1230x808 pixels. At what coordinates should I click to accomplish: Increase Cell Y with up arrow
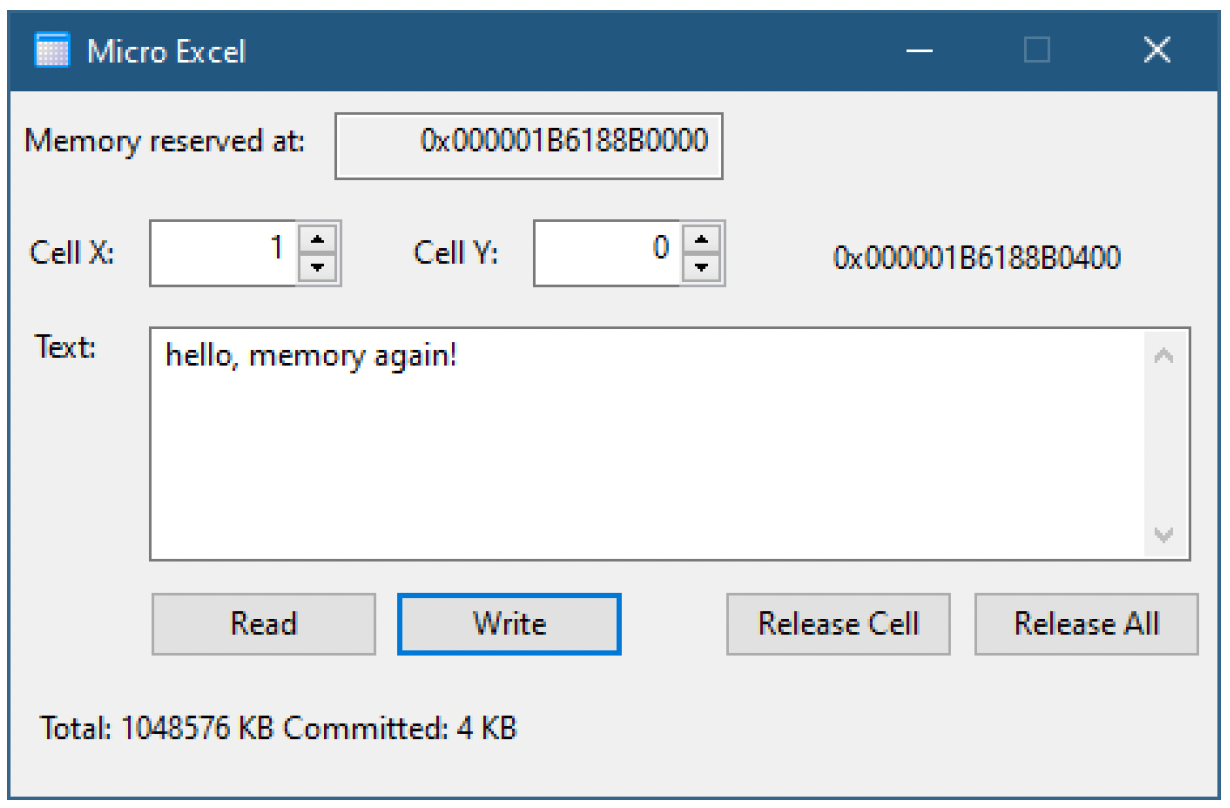(702, 240)
